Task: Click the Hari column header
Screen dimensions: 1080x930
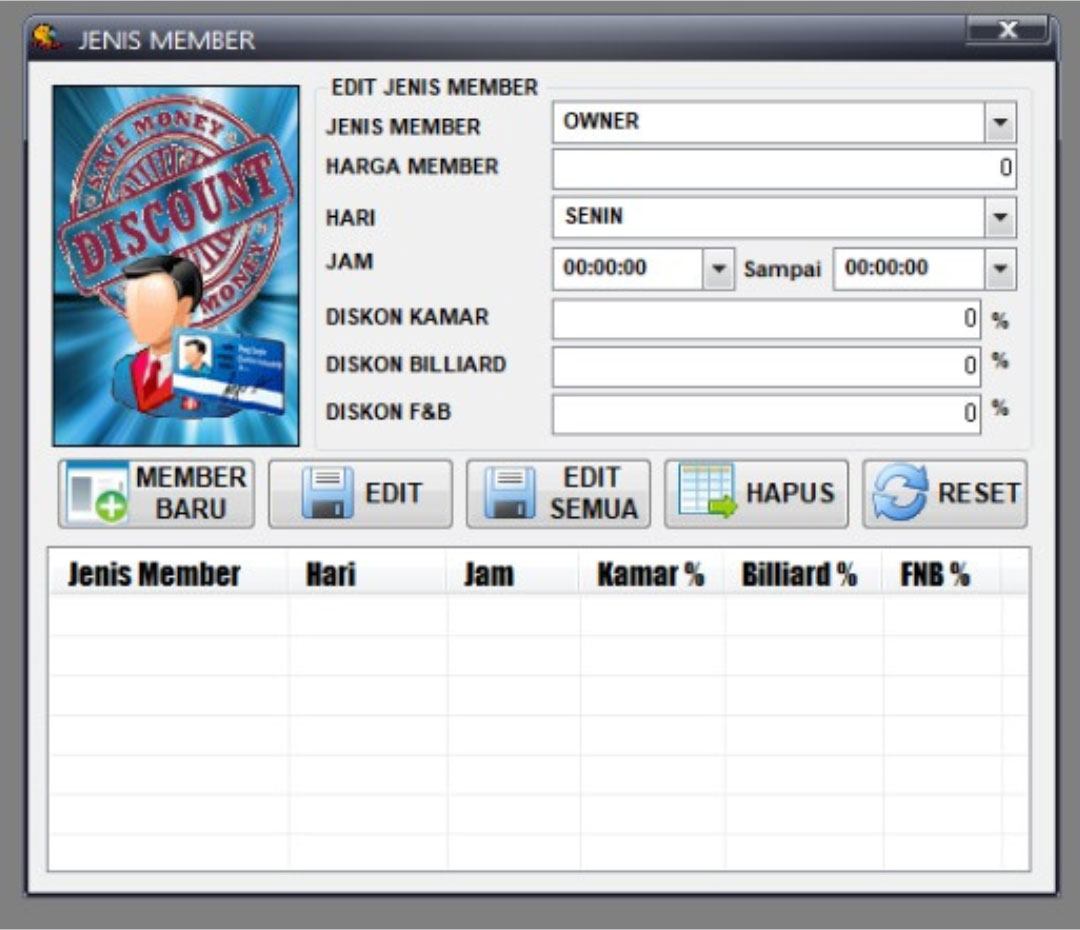Action: coord(331,575)
